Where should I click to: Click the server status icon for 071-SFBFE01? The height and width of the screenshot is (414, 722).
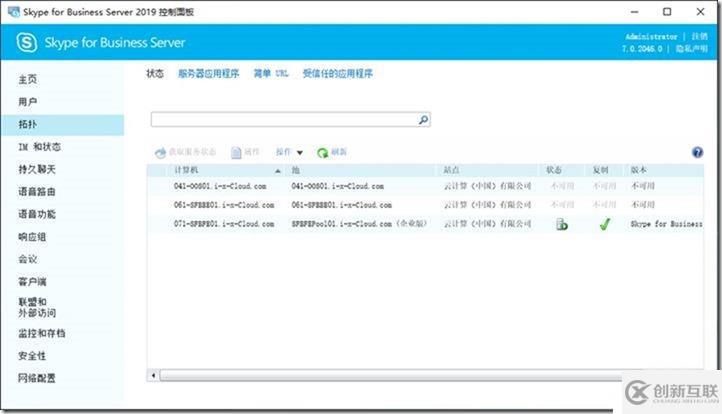click(562, 224)
